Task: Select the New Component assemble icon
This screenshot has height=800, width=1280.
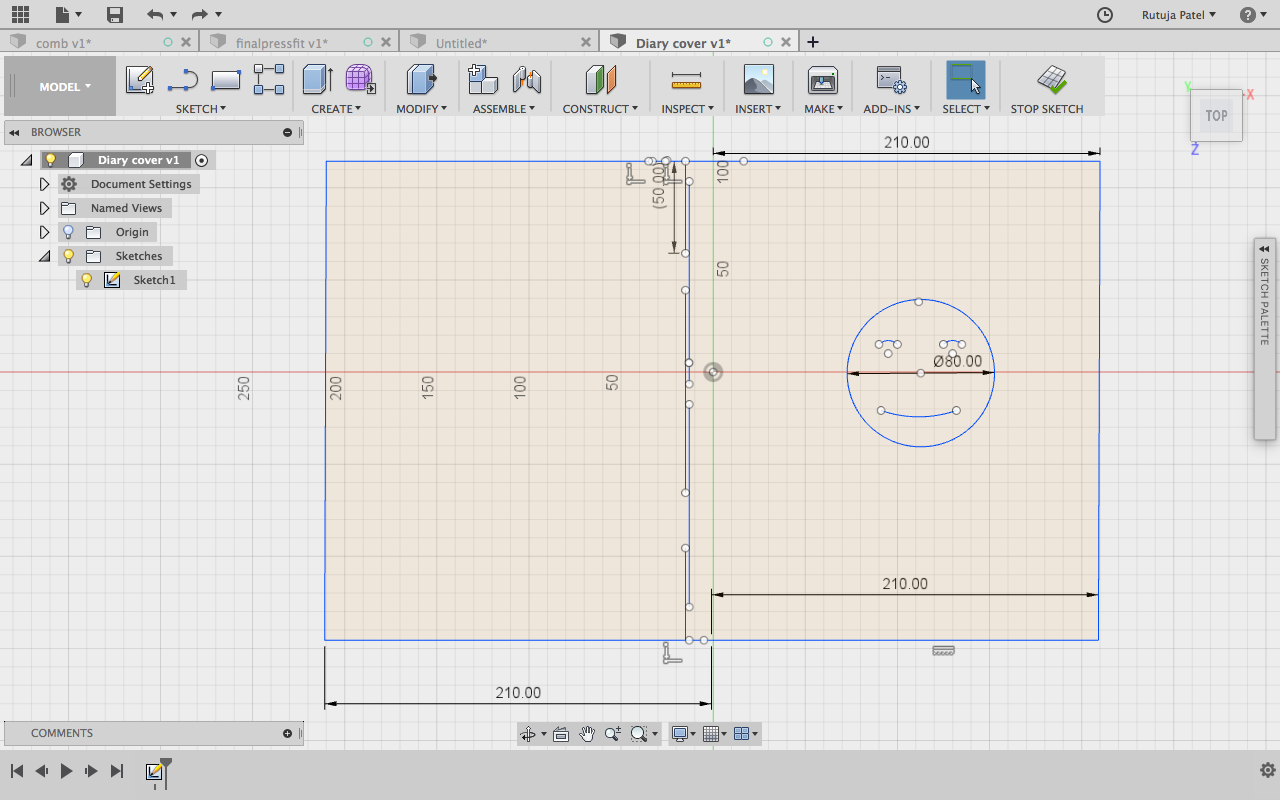Action: 483,80
